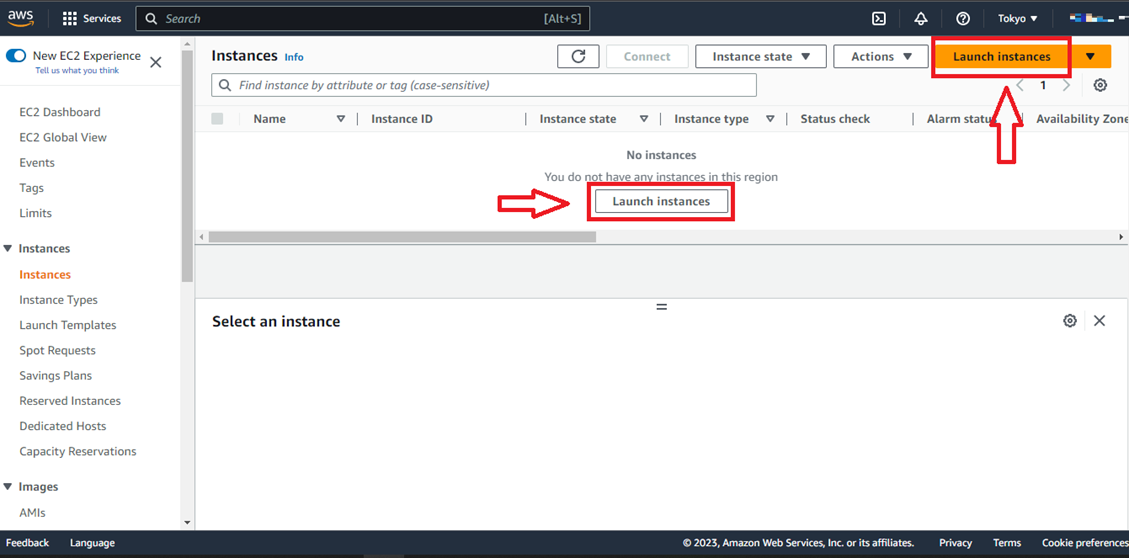The image size is (1129, 558).
Task: Click the Find instance filter field
Action: (484, 85)
